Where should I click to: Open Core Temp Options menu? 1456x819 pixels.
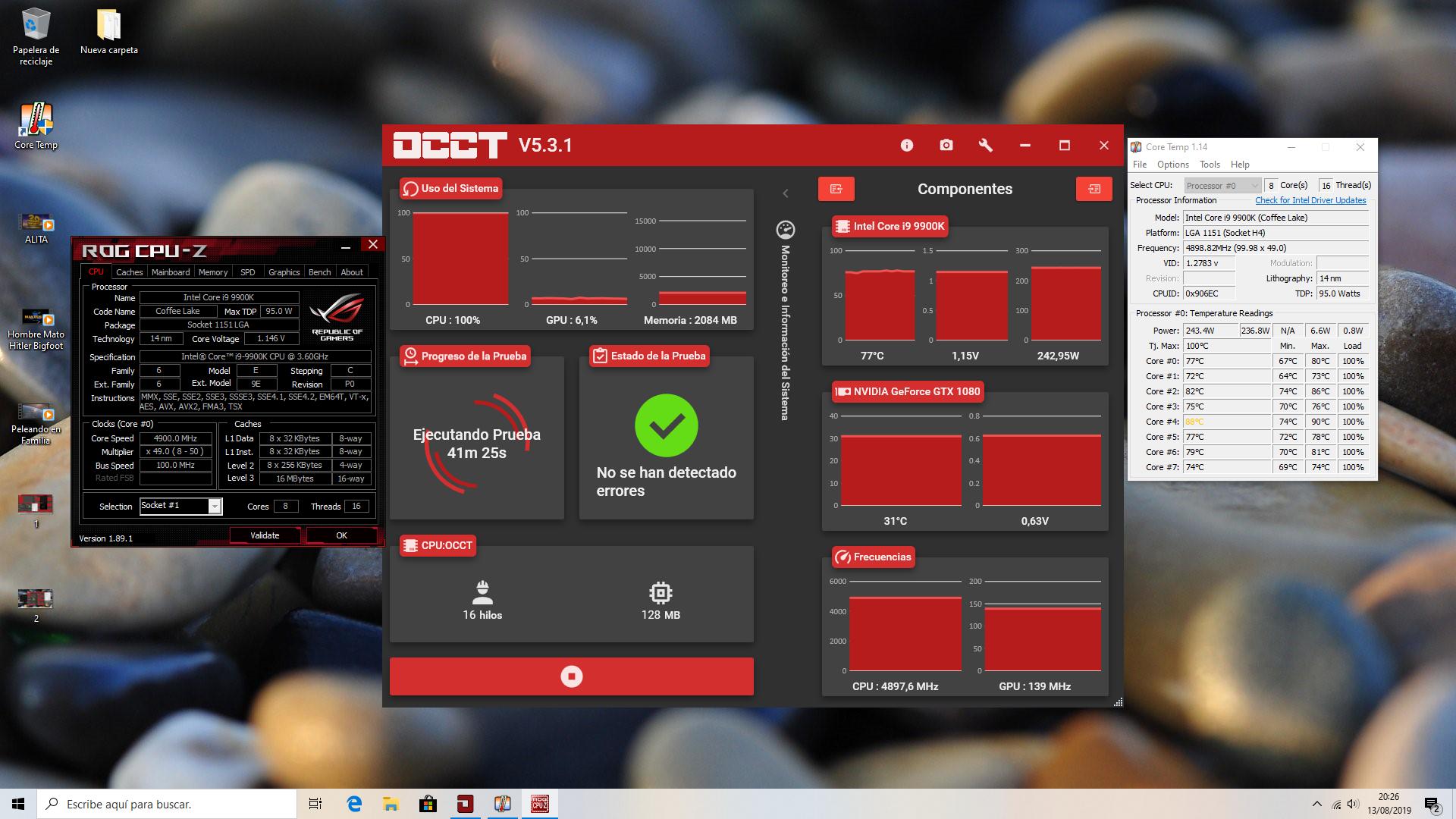click(1172, 165)
